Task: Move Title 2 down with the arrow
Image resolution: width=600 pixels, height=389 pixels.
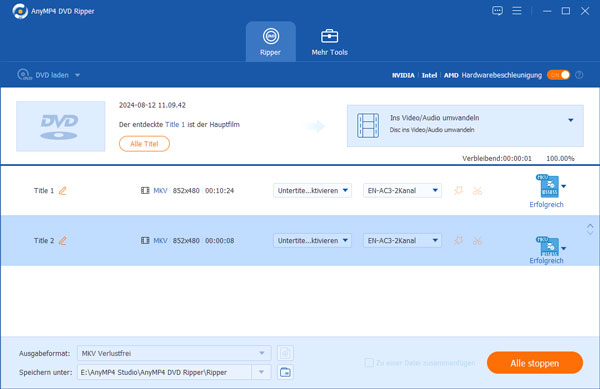Action: point(590,232)
